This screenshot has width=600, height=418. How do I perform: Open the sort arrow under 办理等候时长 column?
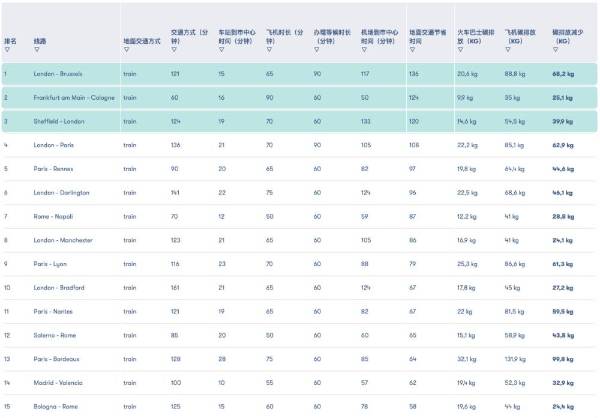pos(317,50)
